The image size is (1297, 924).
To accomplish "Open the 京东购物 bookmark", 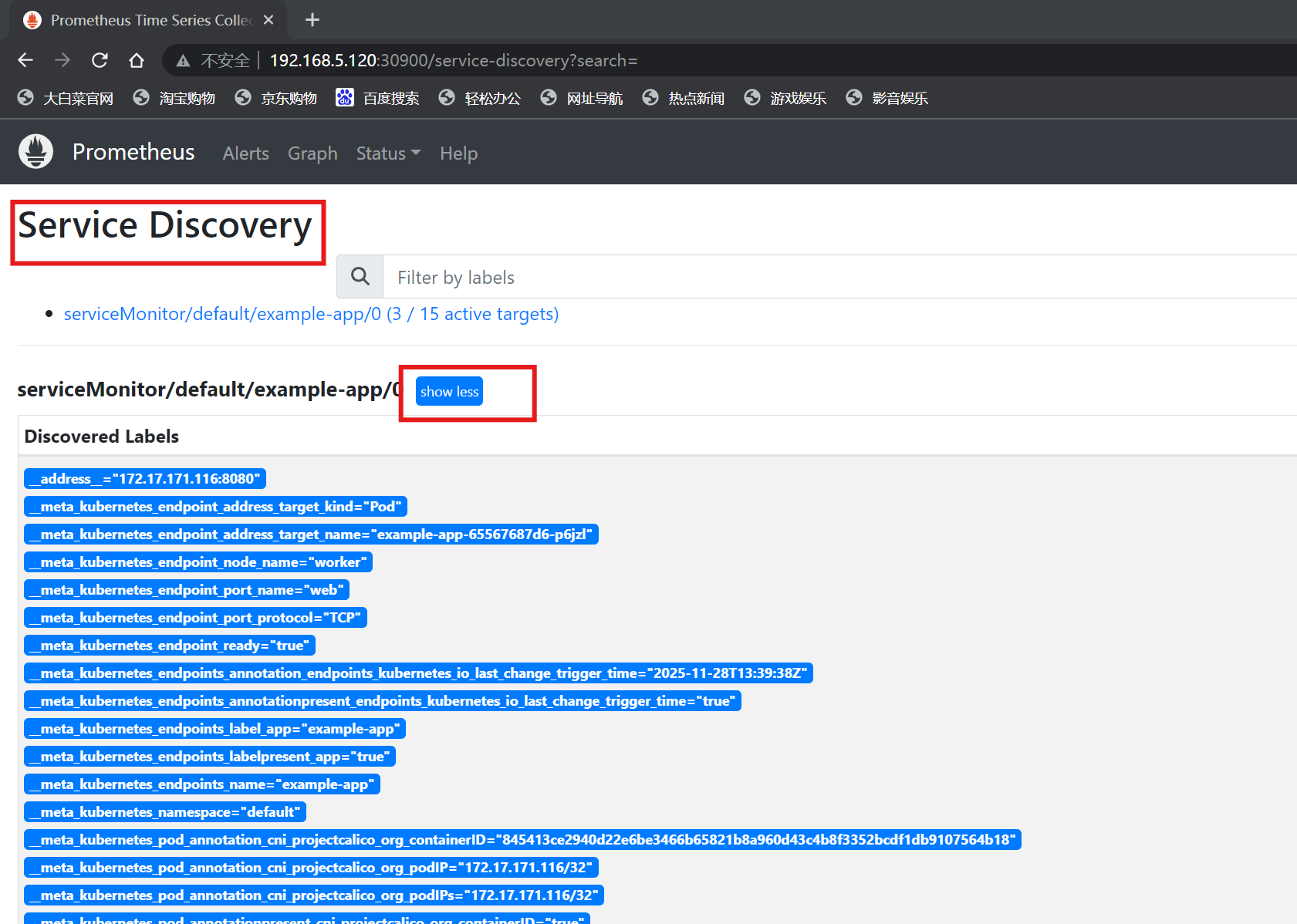I will 276,98.
